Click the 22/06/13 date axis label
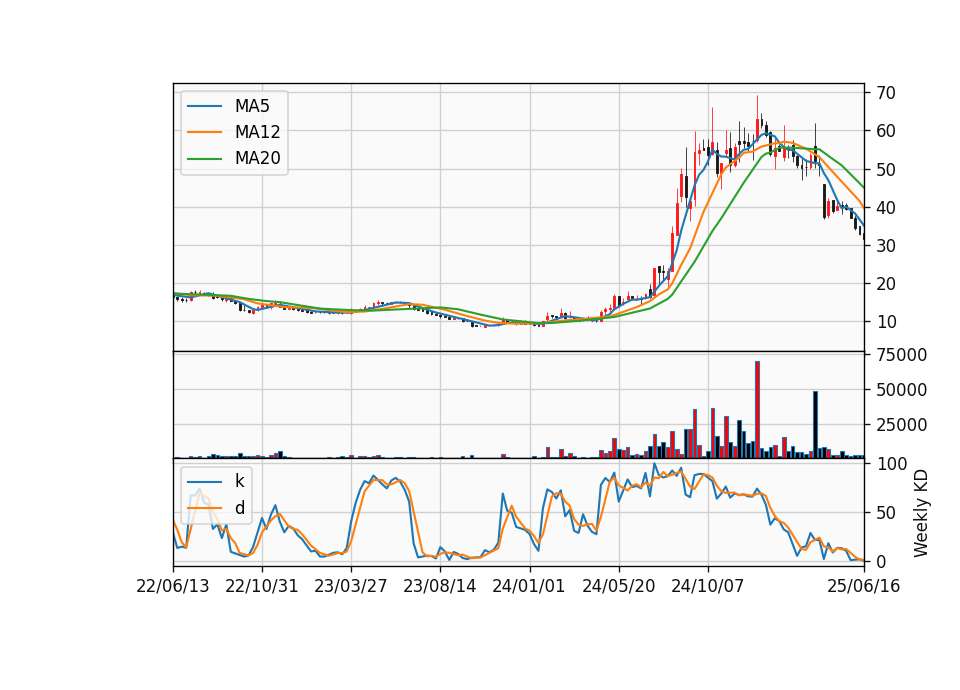 pyautogui.click(x=173, y=586)
